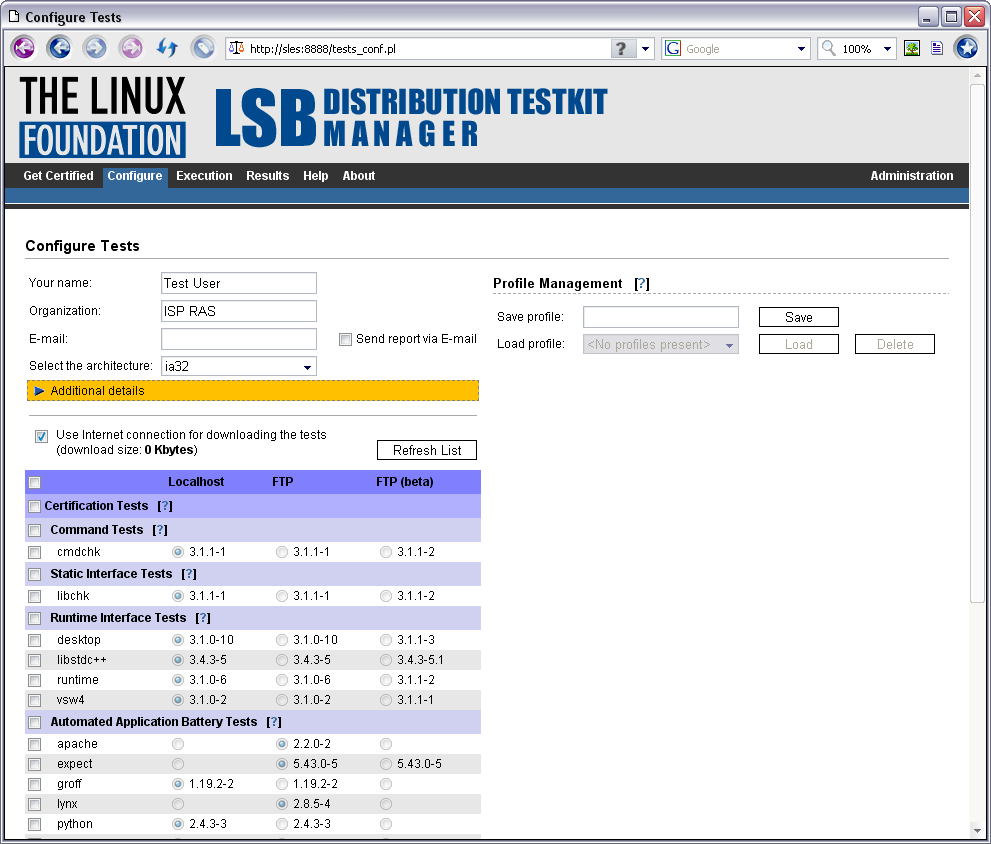The width and height of the screenshot is (991, 844).
Task: Enable Send report via E-mail checkbox
Action: [x=345, y=339]
